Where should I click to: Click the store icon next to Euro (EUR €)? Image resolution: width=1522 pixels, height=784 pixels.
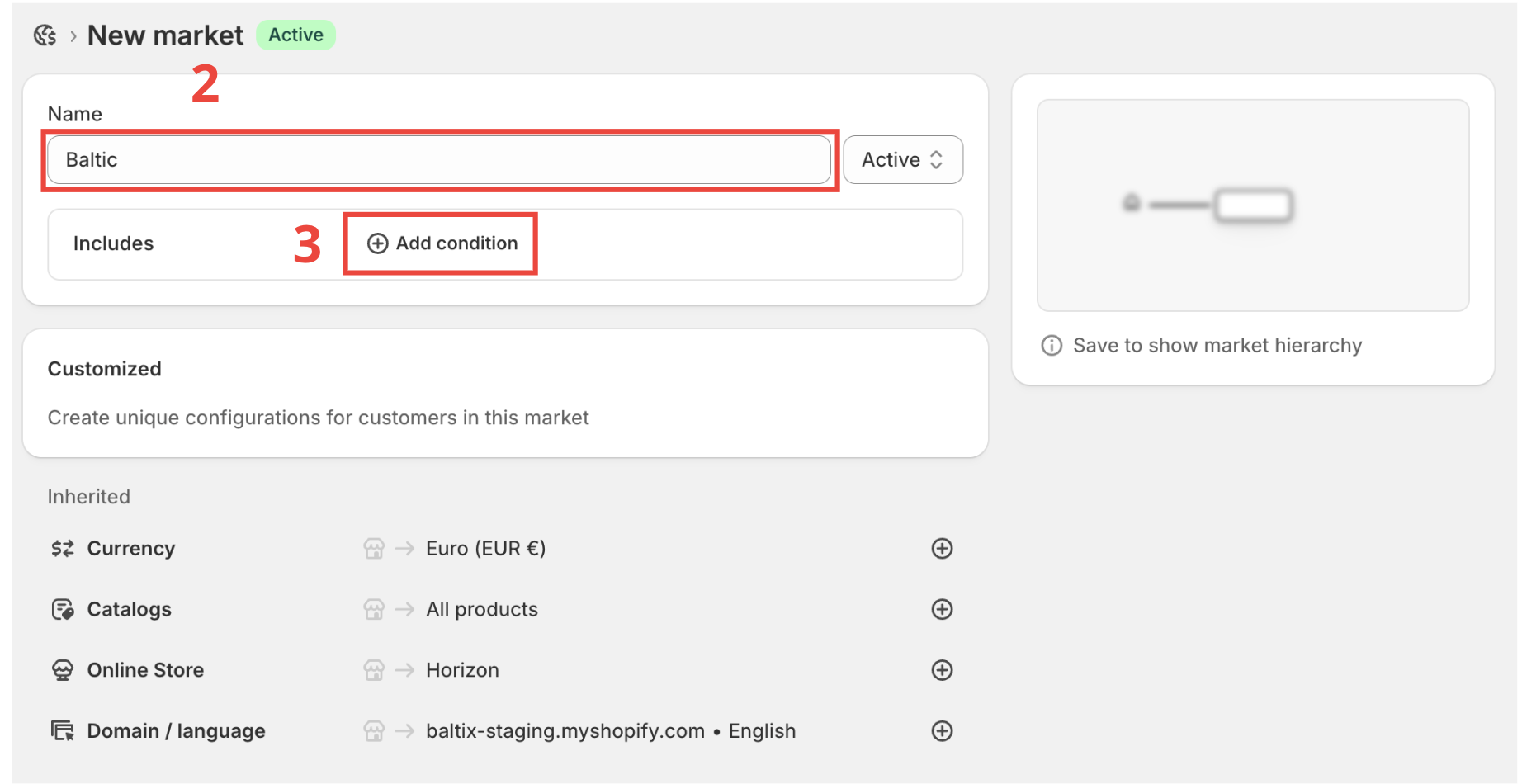(376, 548)
